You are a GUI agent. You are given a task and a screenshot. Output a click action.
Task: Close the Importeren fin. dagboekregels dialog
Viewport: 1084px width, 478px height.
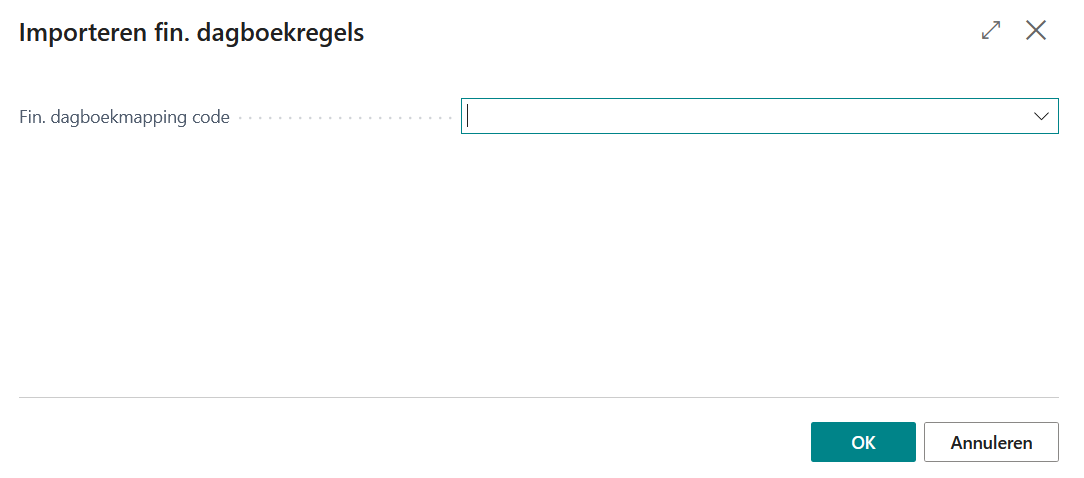tap(1036, 31)
